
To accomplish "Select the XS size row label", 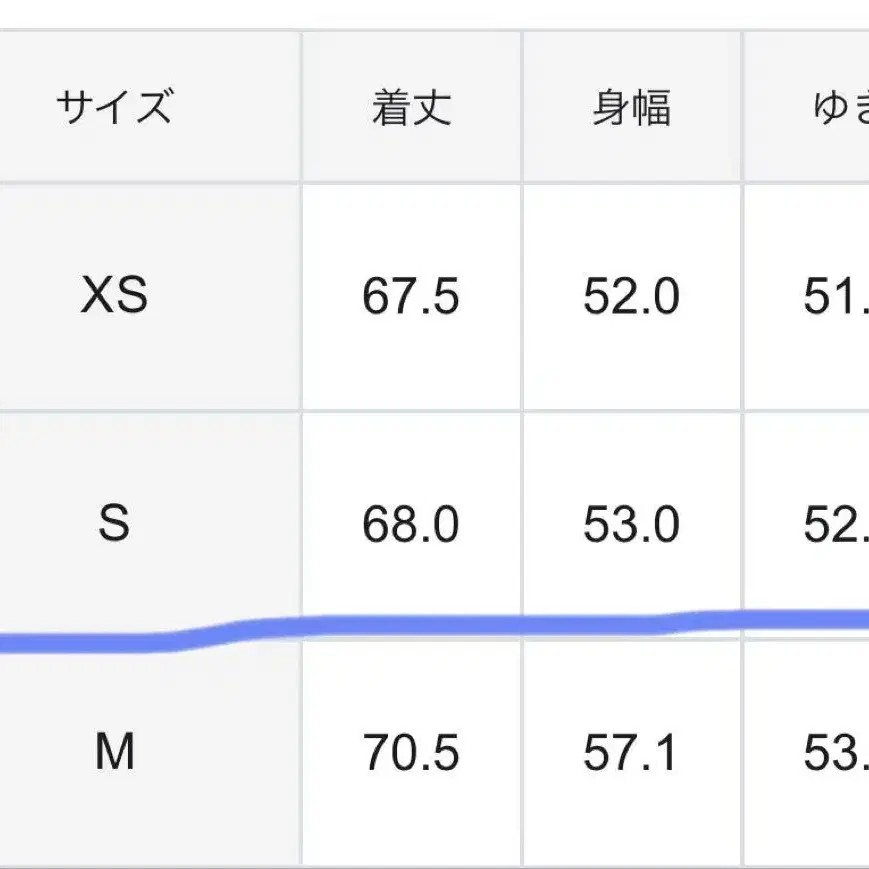I will (x=114, y=296).
